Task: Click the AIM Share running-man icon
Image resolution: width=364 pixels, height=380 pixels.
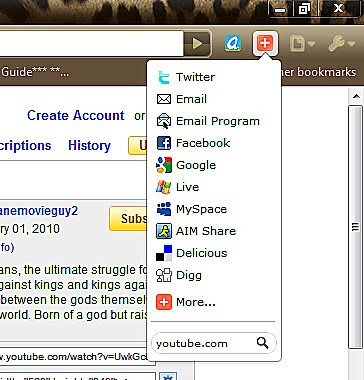Action: pyautogui.click(x=164, y=231)
